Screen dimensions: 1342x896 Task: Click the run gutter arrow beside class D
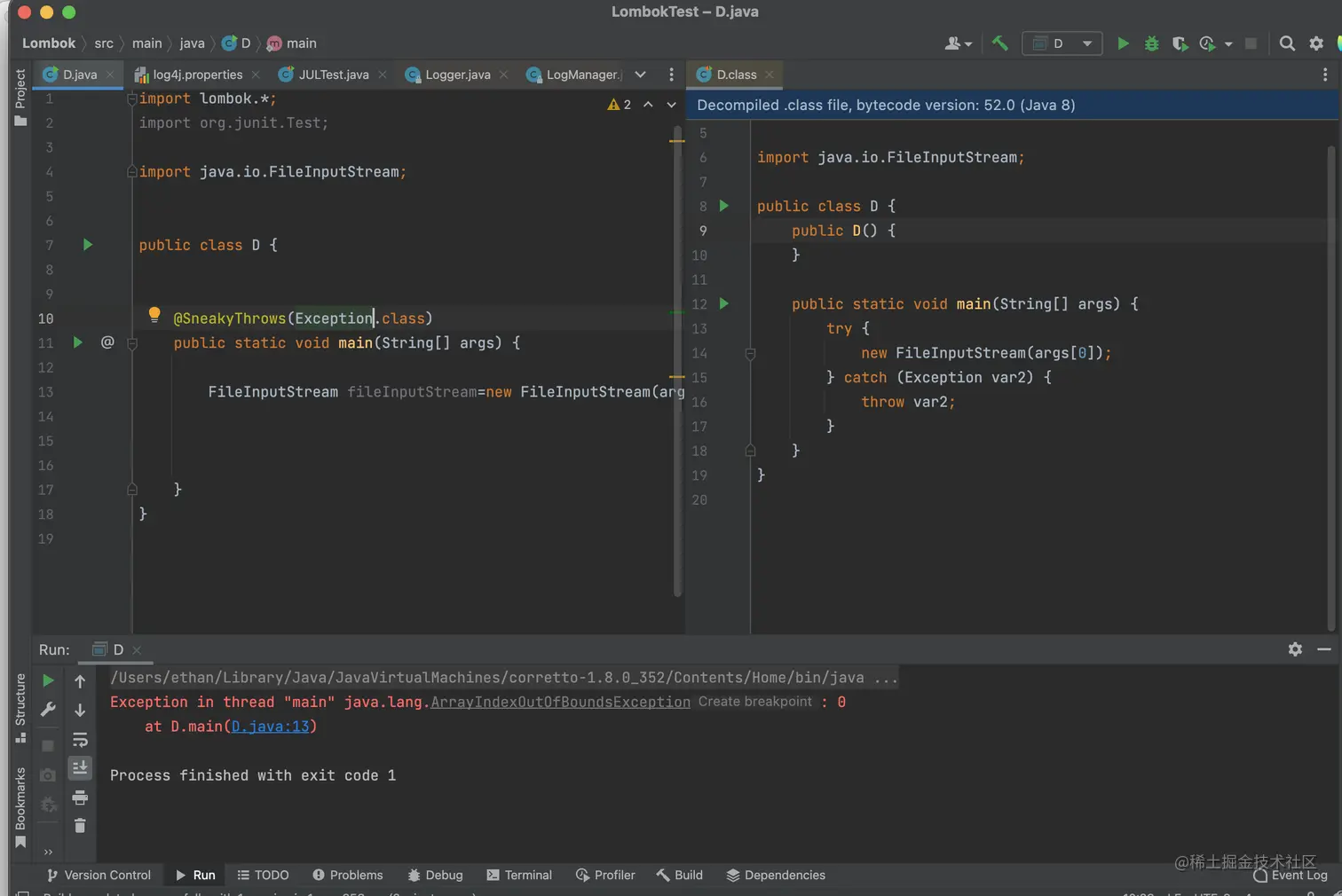pyautogui.click(x=87, y=245)
